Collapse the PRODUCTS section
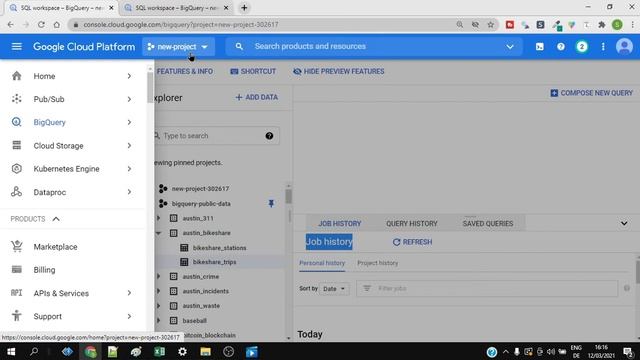This screenshot has height=360, width=640. tap(56, 219)
